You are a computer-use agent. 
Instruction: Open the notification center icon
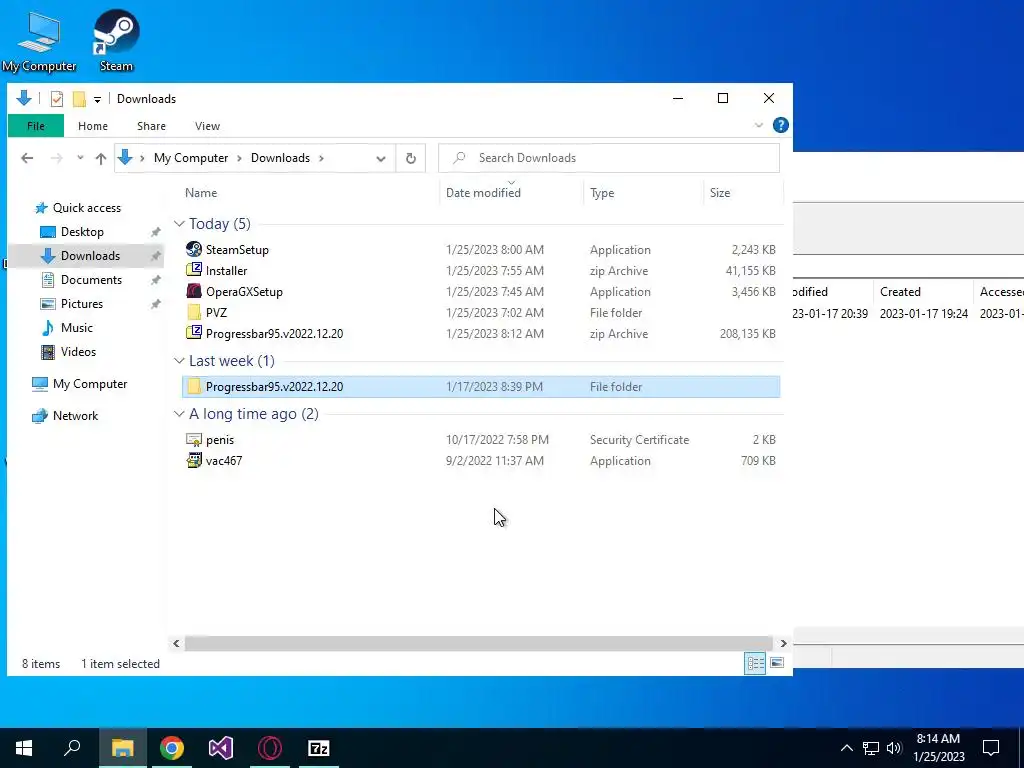(991, 748)
